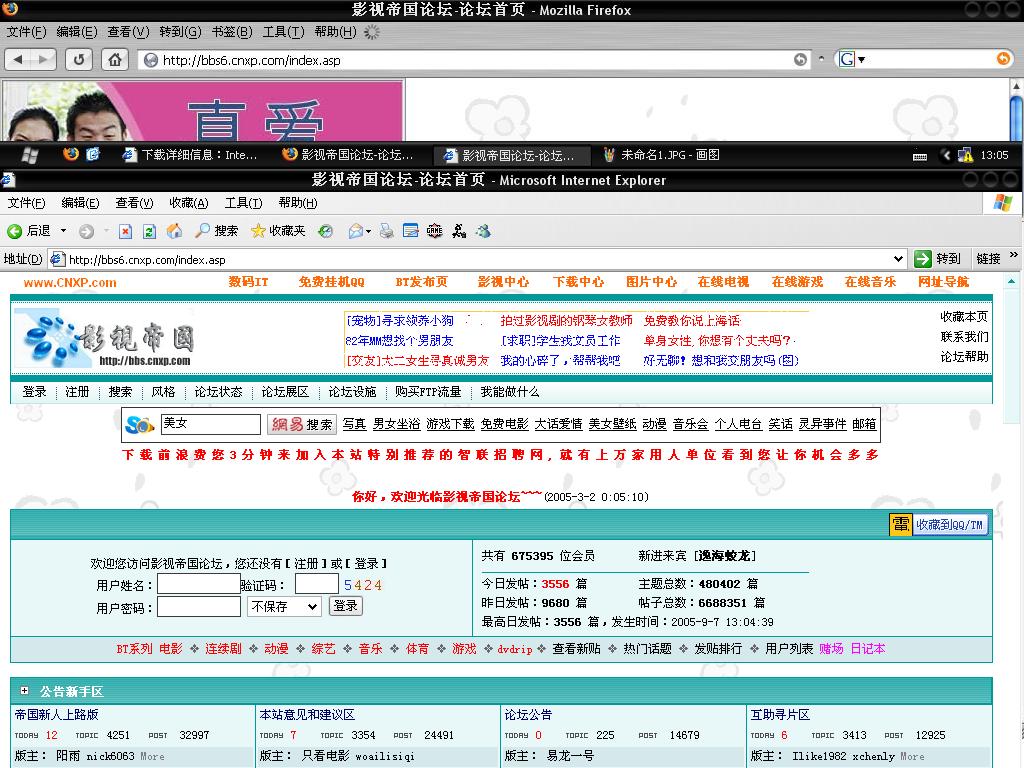Image resolution: width=1024 pixels, height=768 pixels.
Task: Click IE History toolbar icon
Action: pyautogui.click(x=325, y=231)
